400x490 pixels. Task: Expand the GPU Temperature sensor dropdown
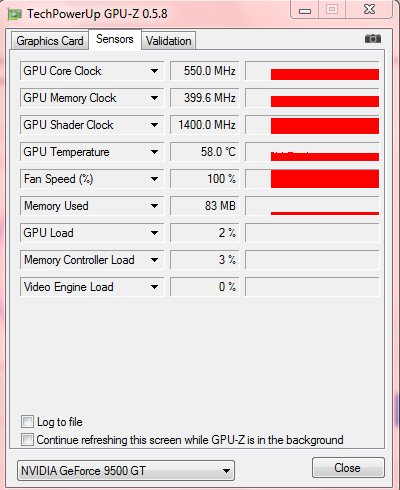coord(154,152)
